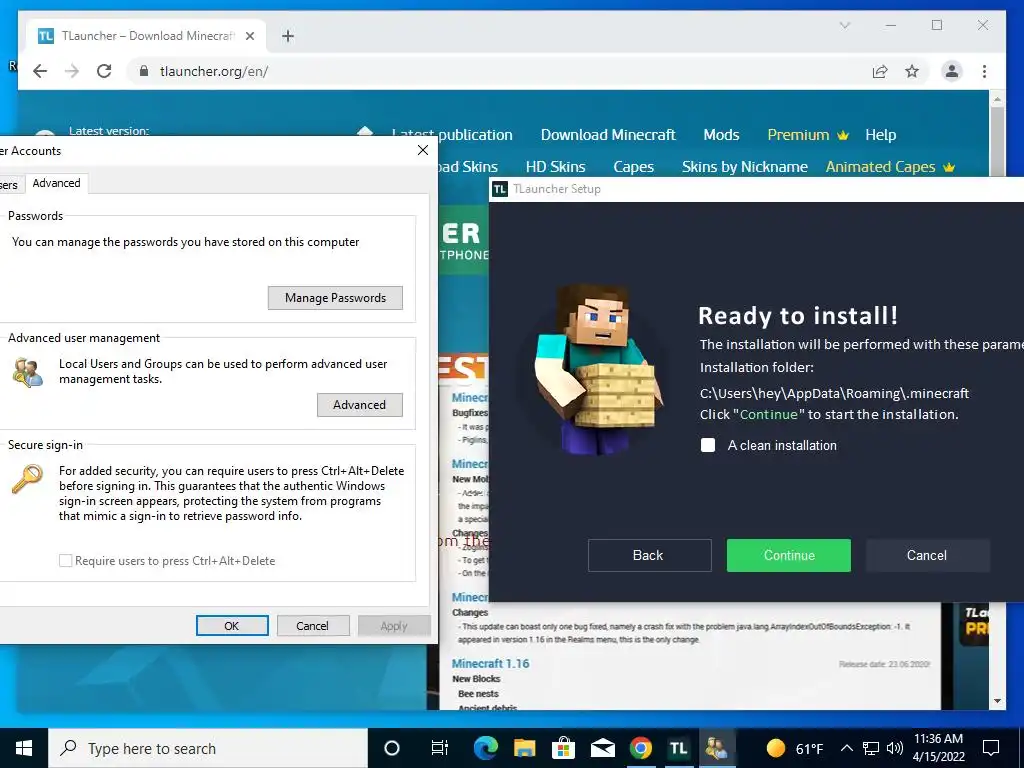Switch to User Accounts in the taskbar

click(x=717, y=748)
